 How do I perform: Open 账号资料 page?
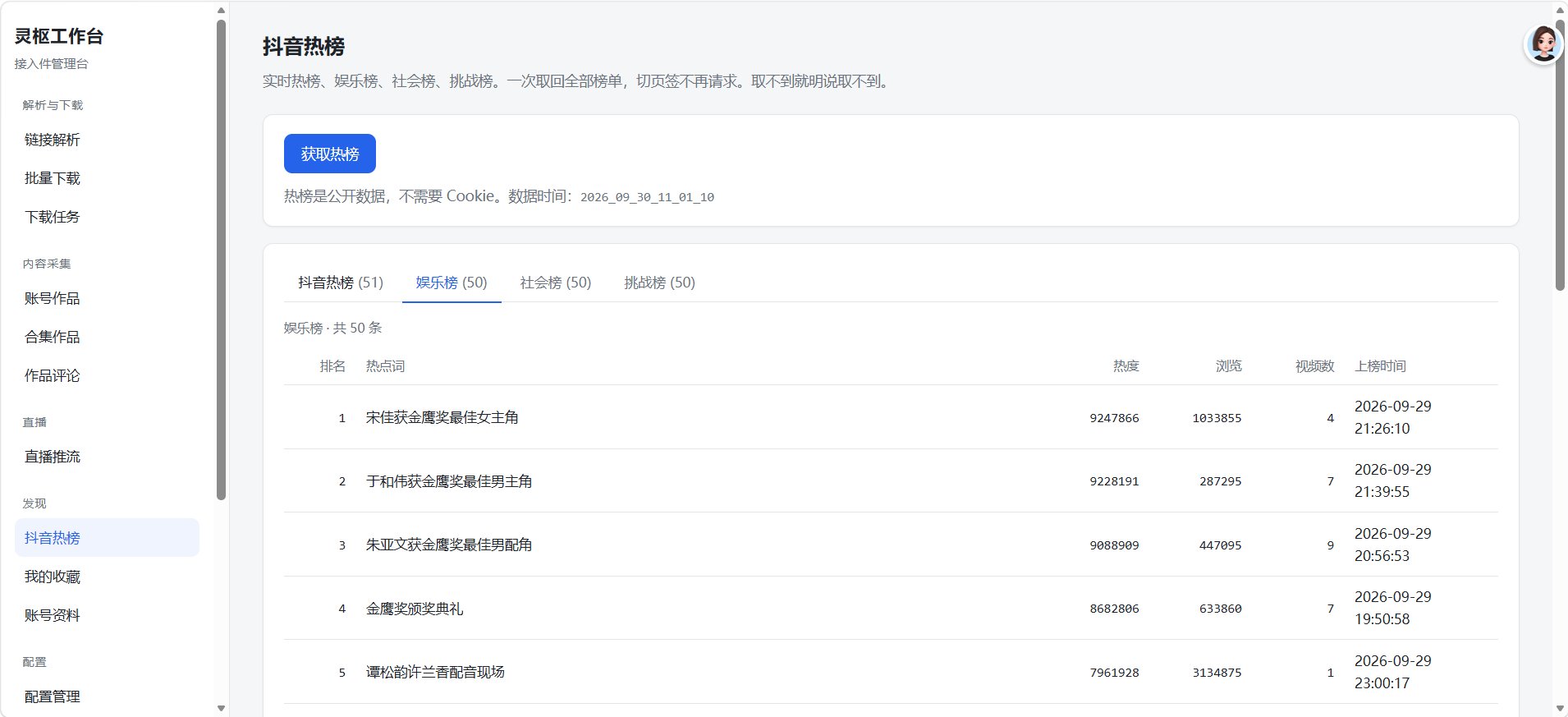click(107, 615)
